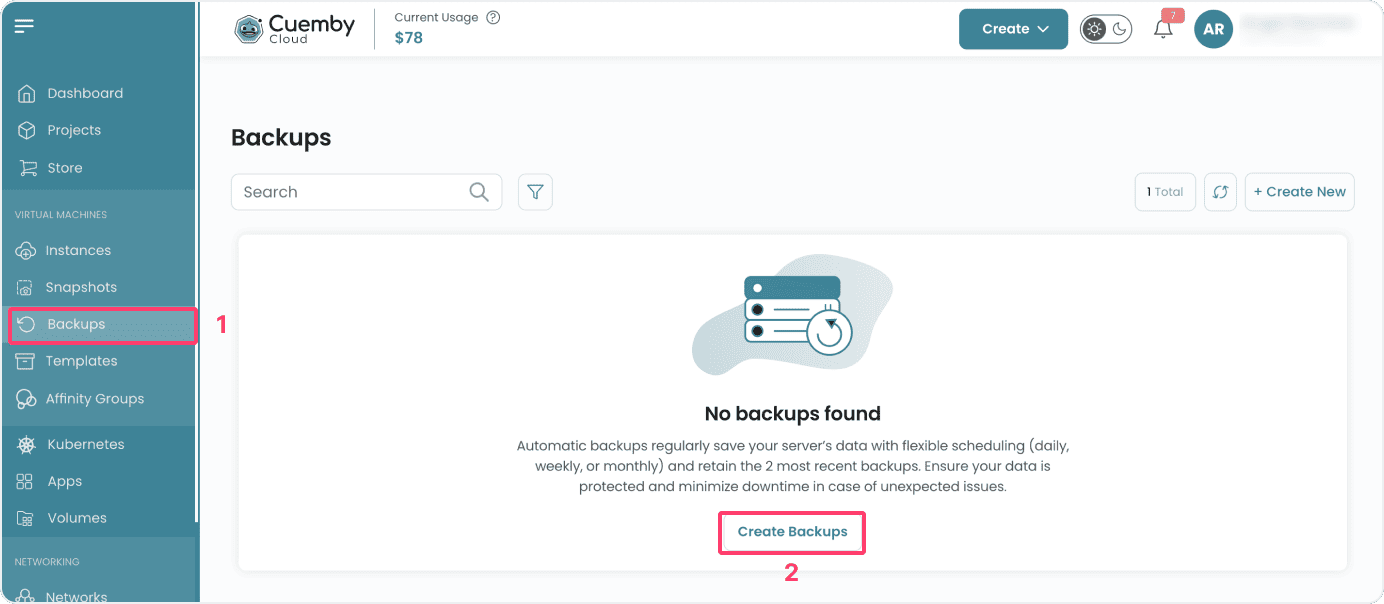Click inside the Search input field
The width and height of the screenshot is (1384, 604).
340,191
